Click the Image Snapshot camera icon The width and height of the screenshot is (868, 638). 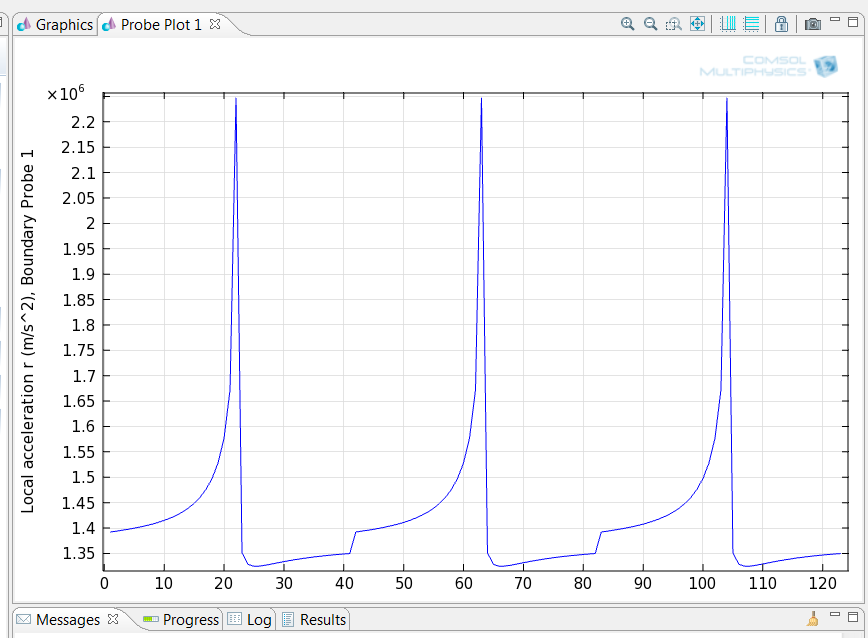[813, 24]
